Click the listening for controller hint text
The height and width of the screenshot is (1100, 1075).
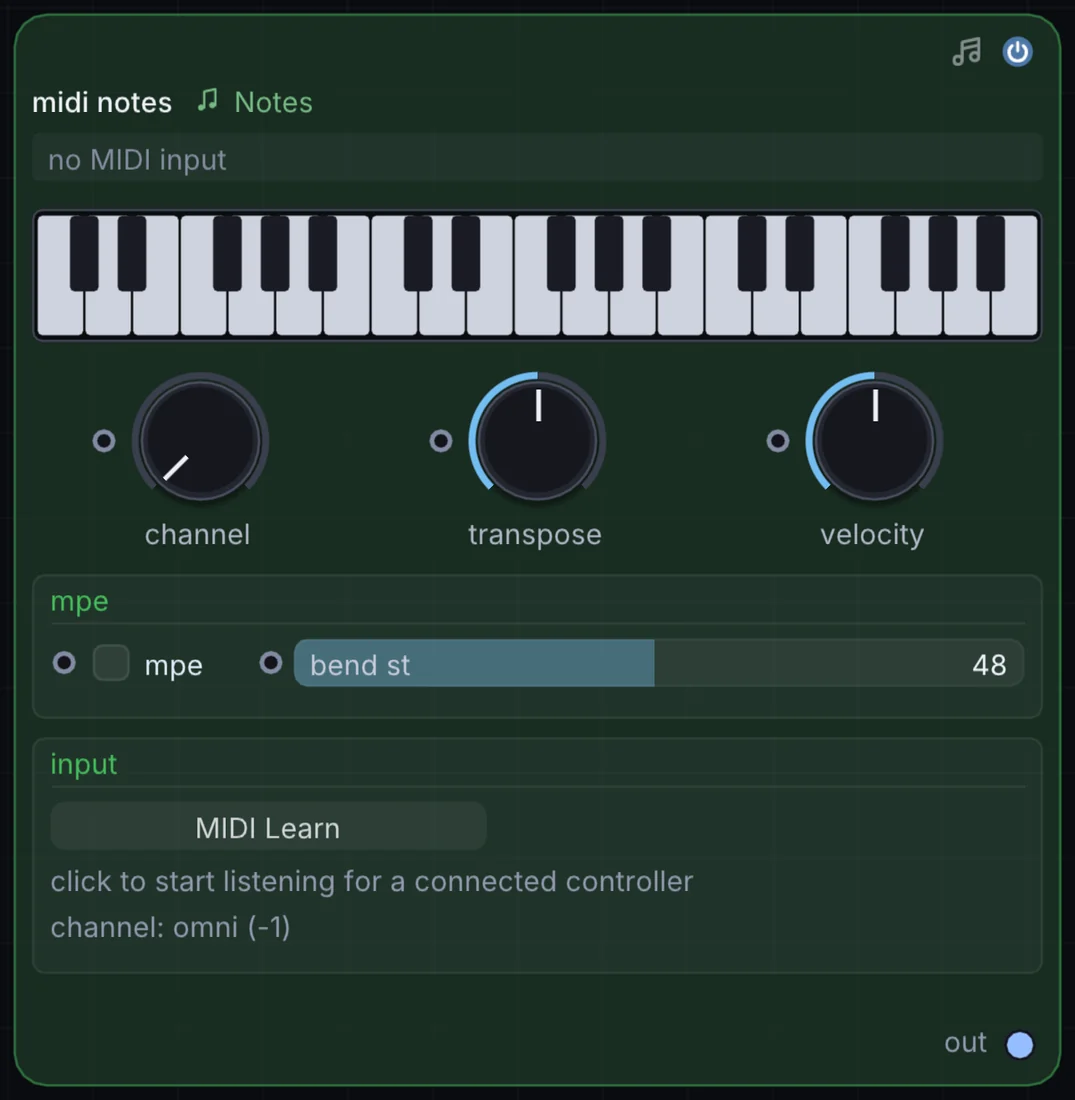(x=372, y=882)
